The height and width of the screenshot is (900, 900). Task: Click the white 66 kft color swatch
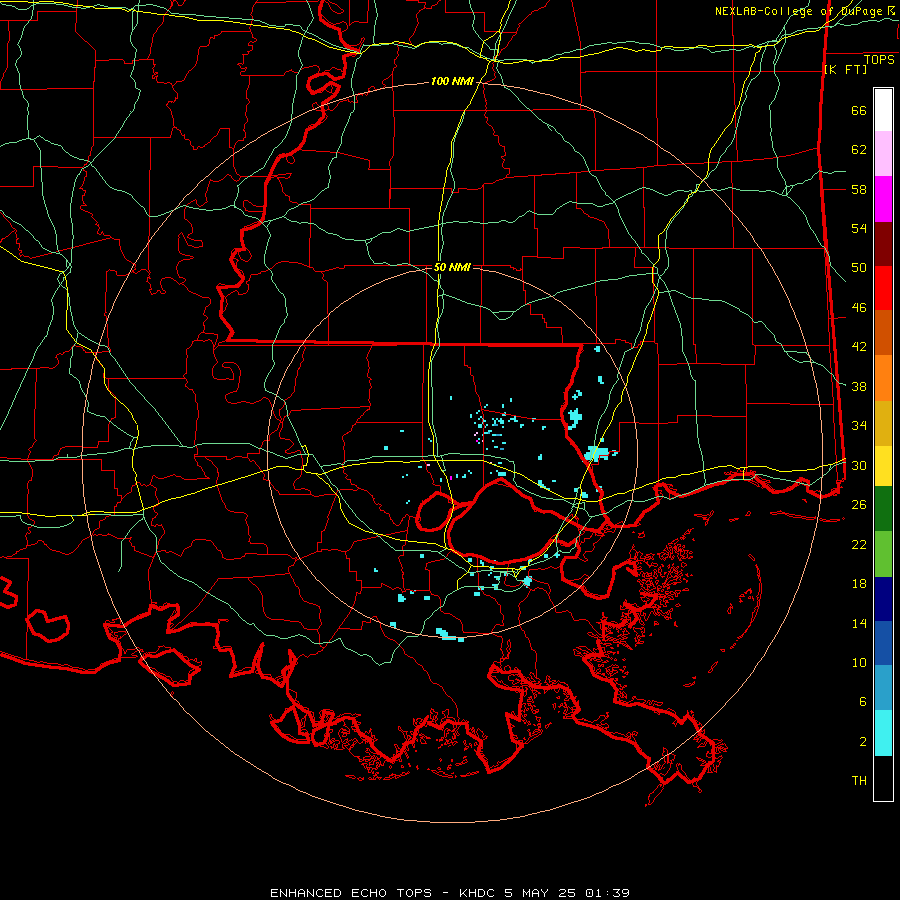(883, 110)
